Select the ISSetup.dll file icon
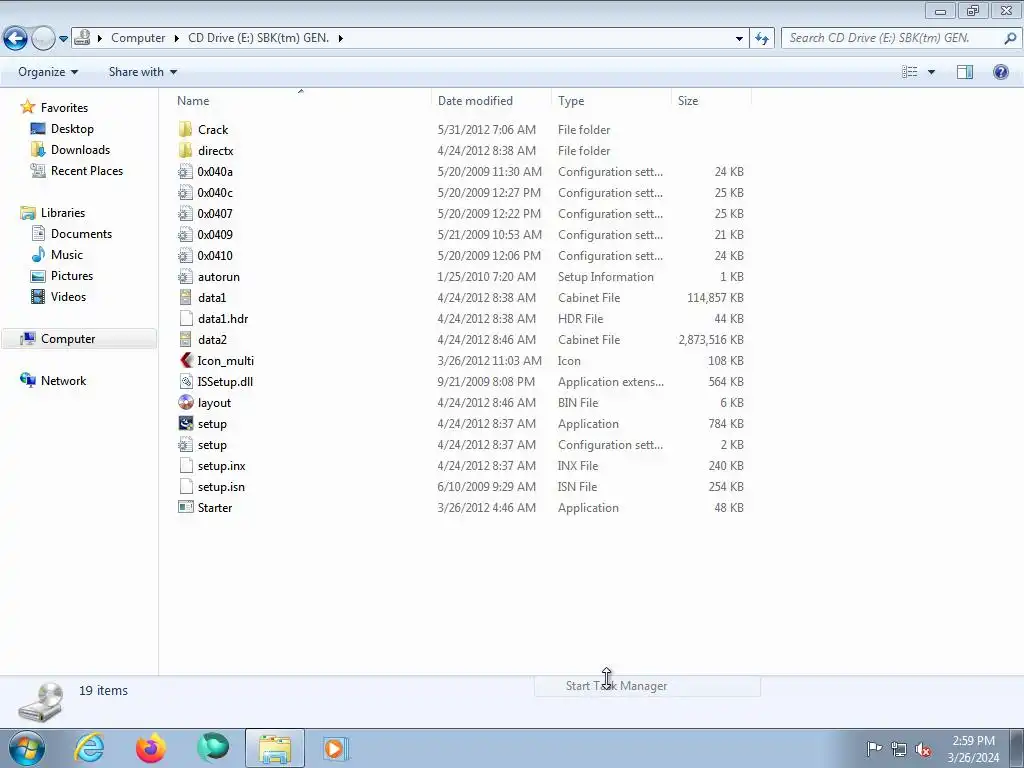The width and height of the screenshot is (1024, 768). coord(185,381)
